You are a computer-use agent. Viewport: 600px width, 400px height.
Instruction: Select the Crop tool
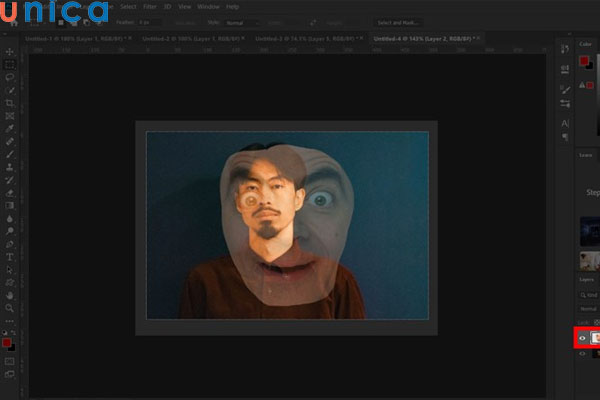10,103
